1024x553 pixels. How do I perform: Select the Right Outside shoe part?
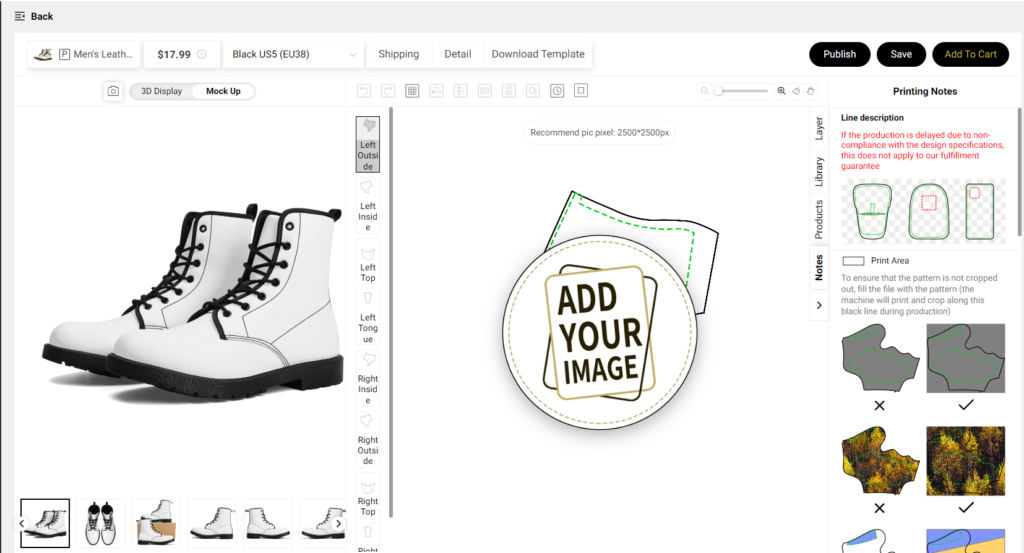368,439
